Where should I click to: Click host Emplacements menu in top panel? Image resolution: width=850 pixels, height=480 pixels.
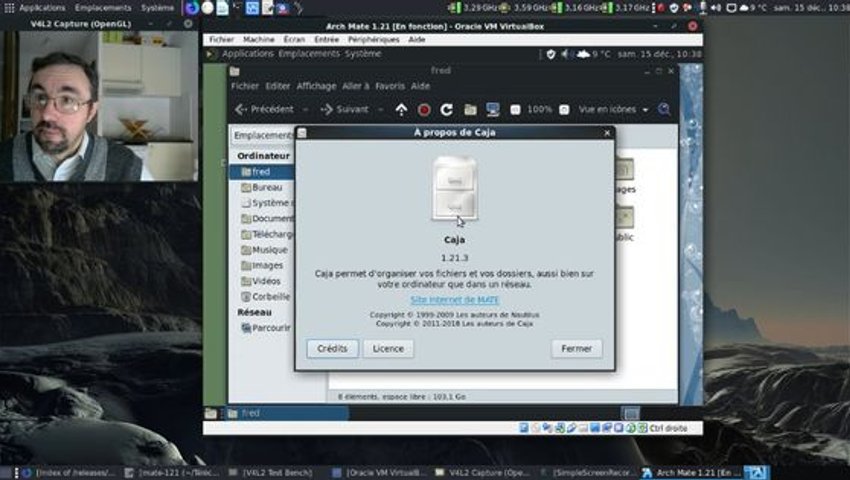click(x=103, y=8)
